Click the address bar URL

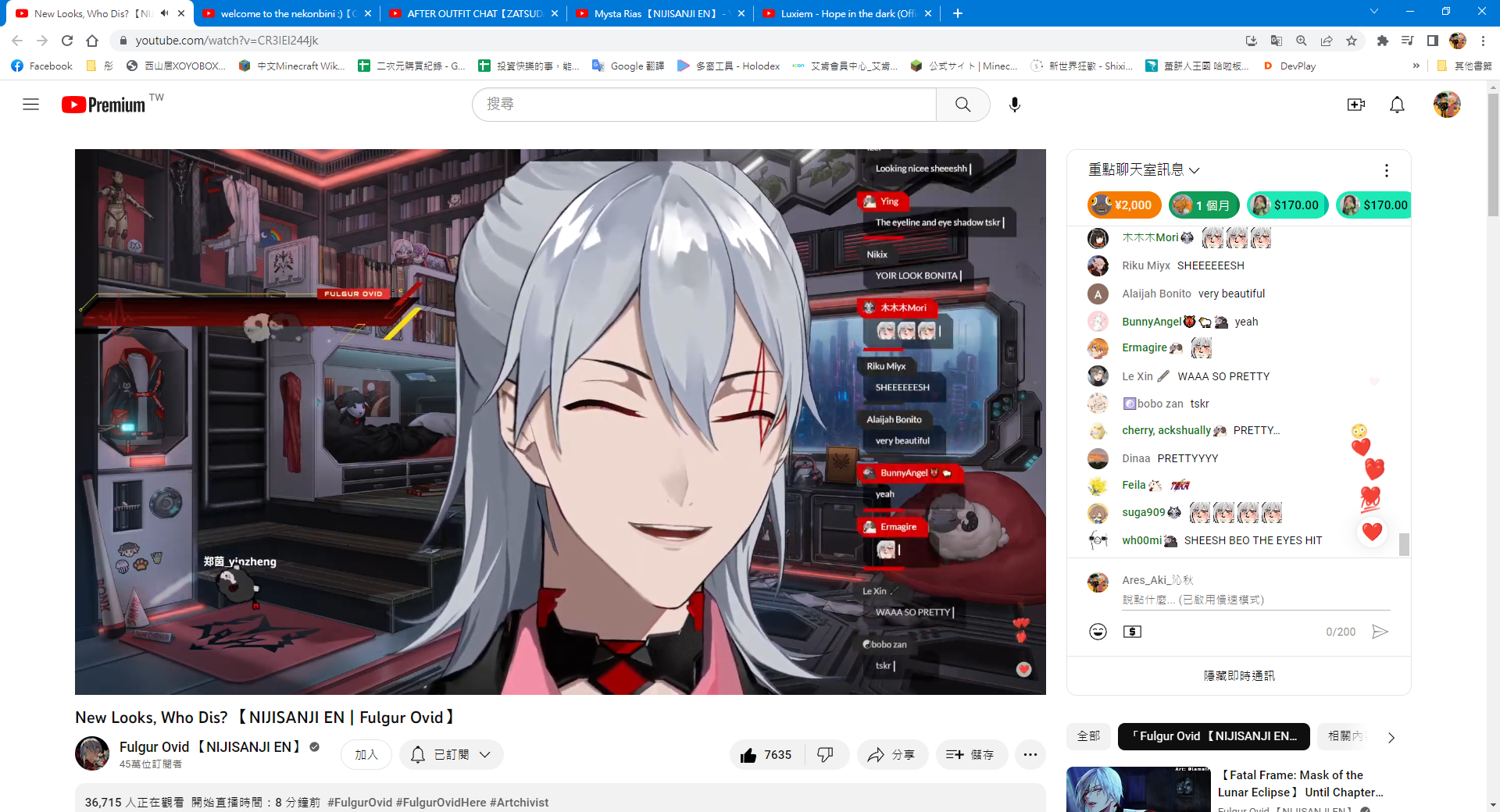227,41
